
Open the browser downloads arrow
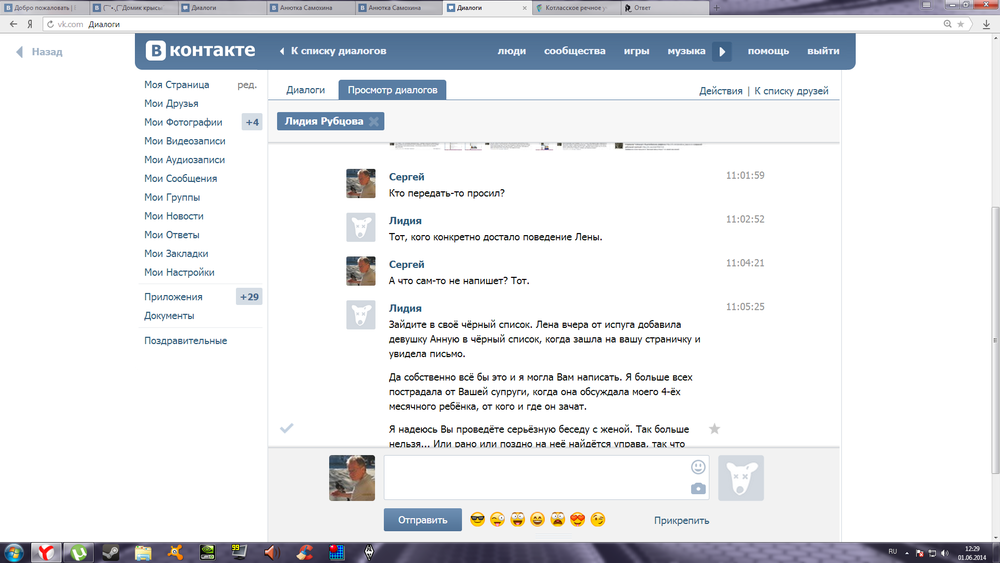coord(987,24)
